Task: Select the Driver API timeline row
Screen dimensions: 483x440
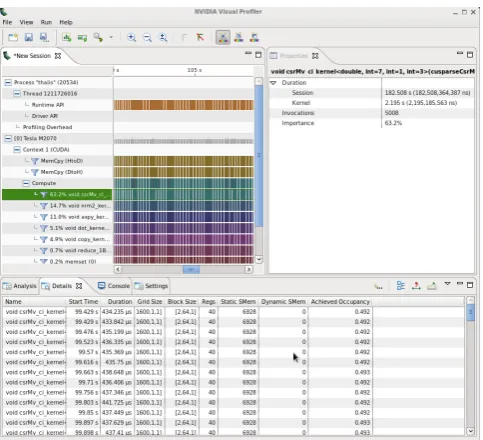Action: pyautogui.click(x=57, y=116)
